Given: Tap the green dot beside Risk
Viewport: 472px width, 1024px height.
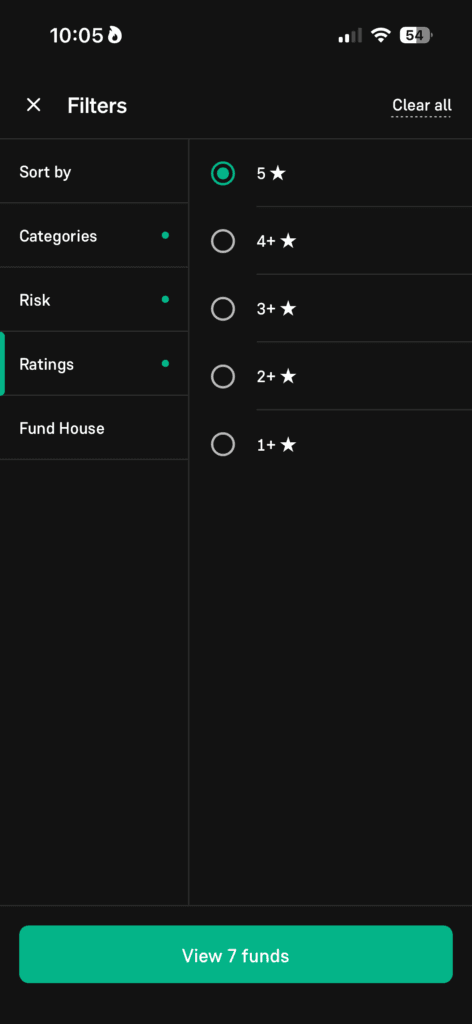Looking at the screenshot, I should pos(165,299).
